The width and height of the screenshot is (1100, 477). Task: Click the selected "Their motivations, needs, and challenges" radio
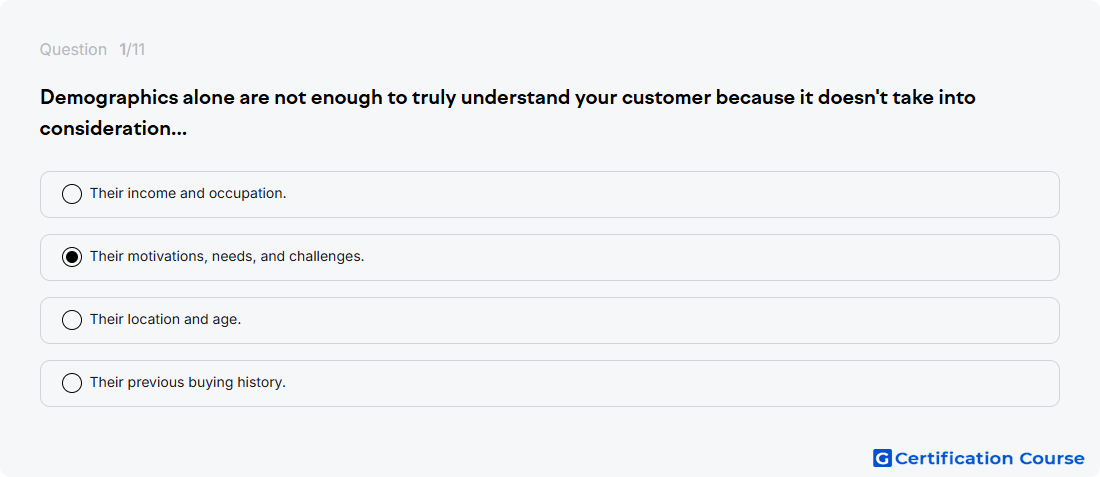coord(72,257)
